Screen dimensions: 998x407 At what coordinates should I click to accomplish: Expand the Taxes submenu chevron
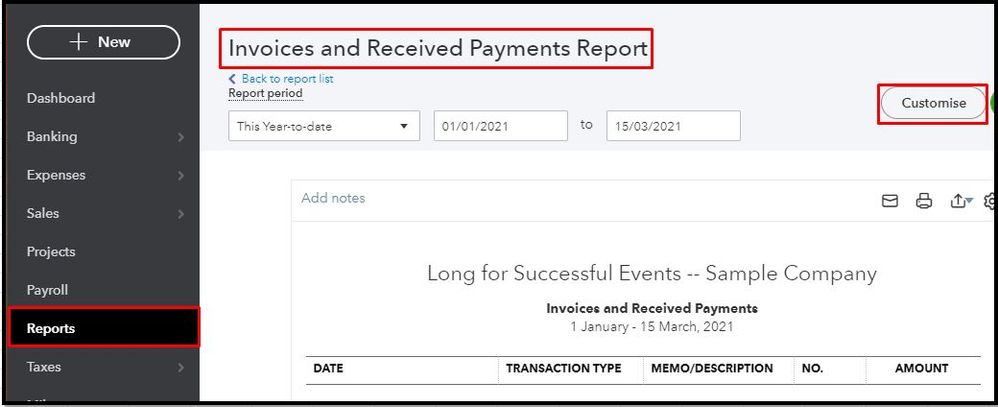(181, 368)
